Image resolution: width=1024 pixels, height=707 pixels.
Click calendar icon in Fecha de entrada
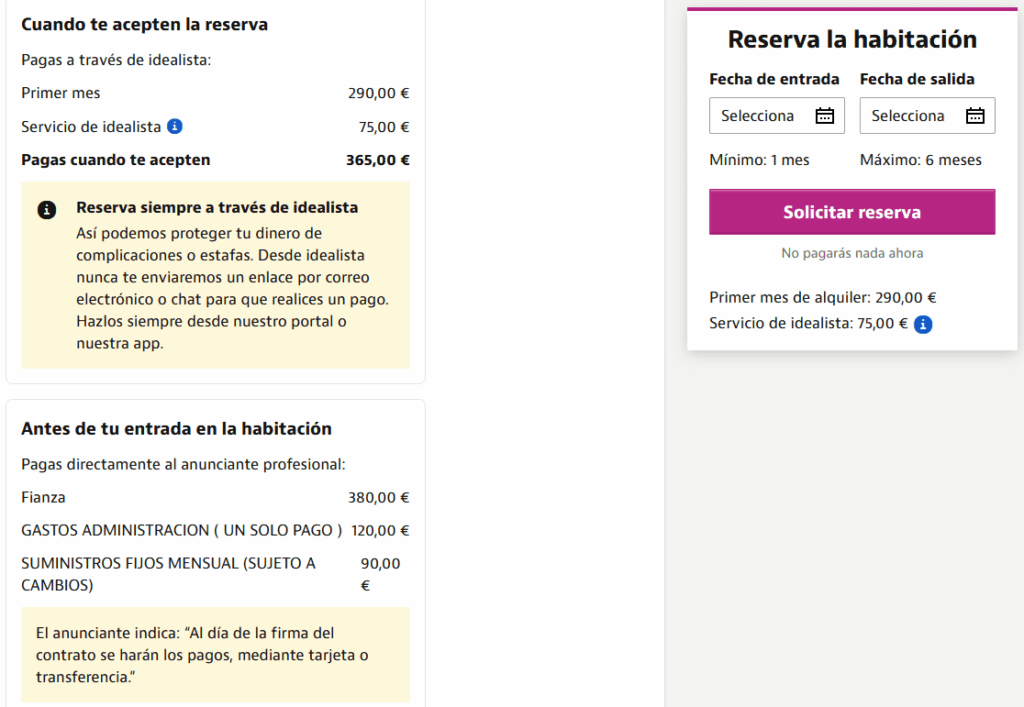[x=825, y=116]
